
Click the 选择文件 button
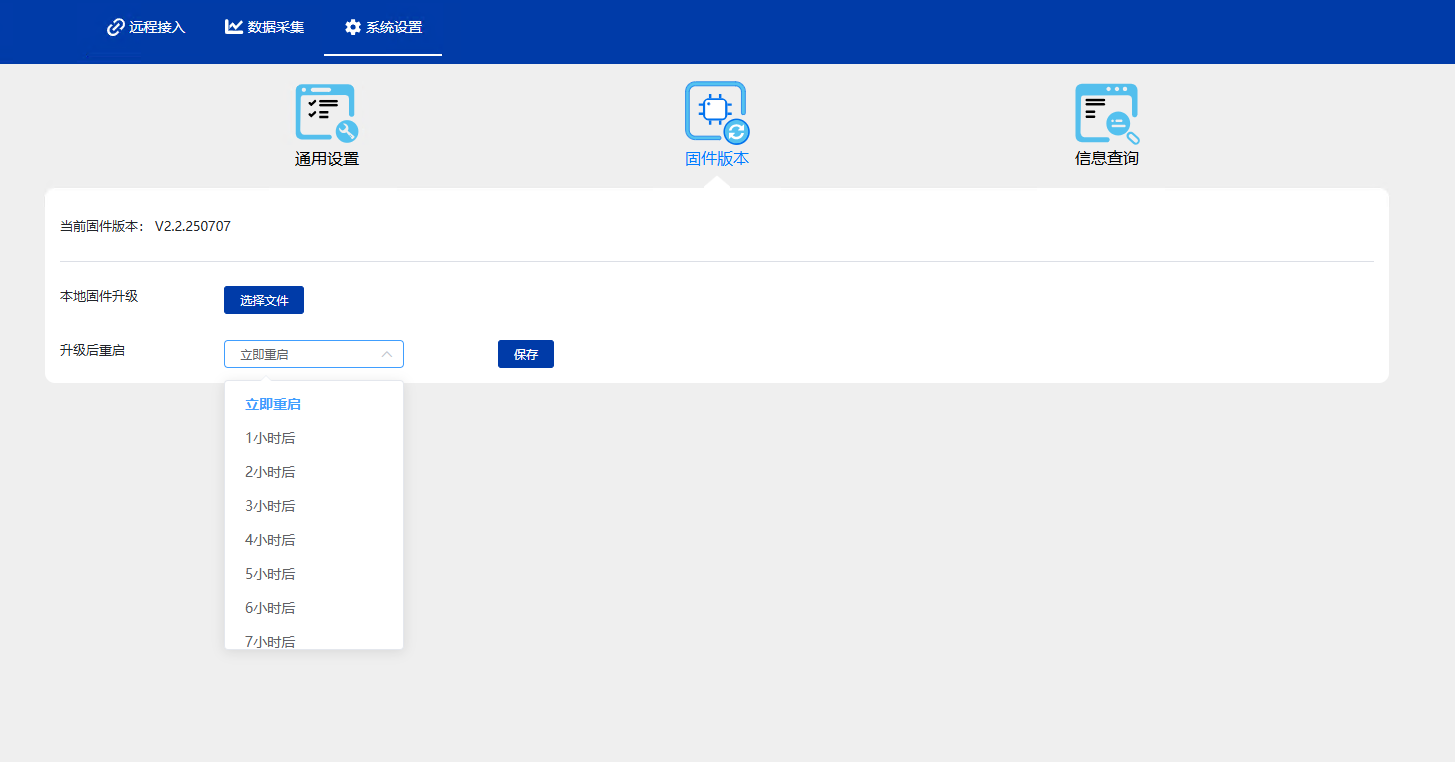click(264, 300)
